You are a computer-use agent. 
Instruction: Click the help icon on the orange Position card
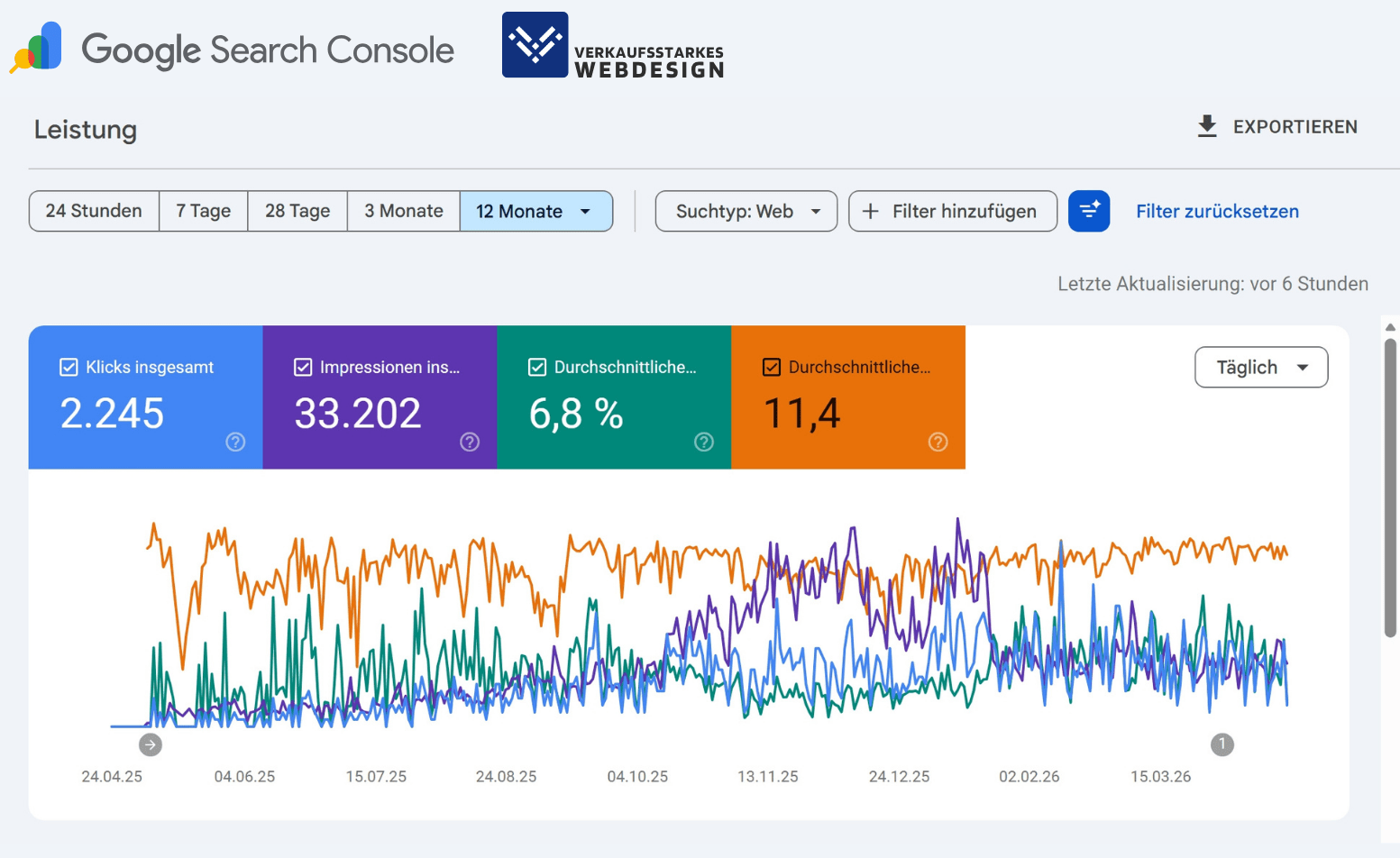tap(938, 443)
